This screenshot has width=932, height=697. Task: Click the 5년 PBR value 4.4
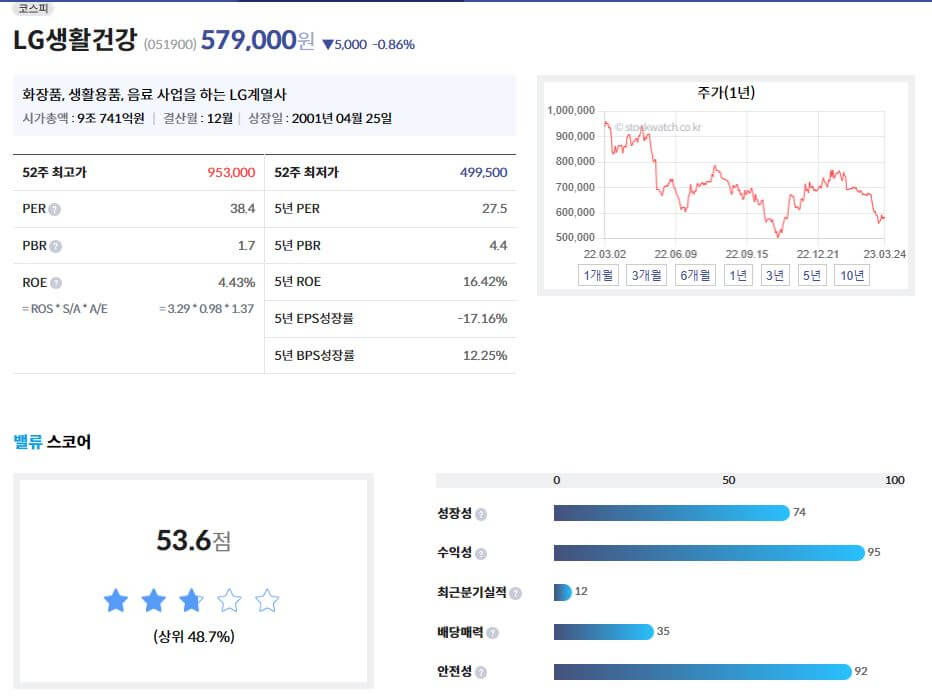pyautogui.click(x=498, y=245)
